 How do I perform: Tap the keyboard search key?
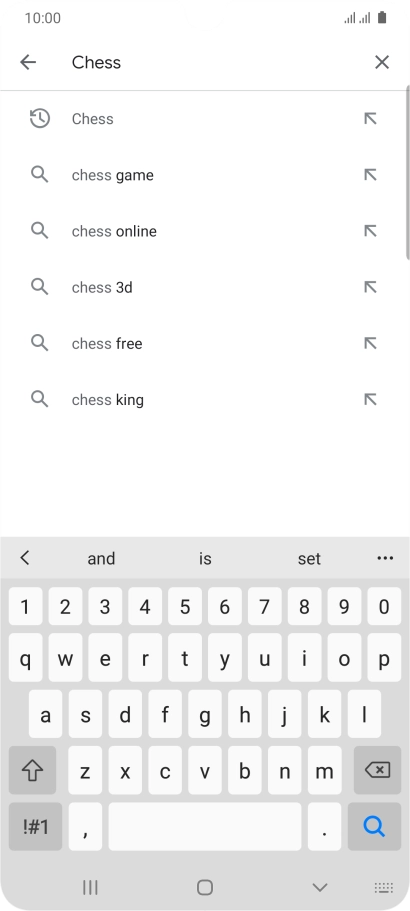pos(375,826)
